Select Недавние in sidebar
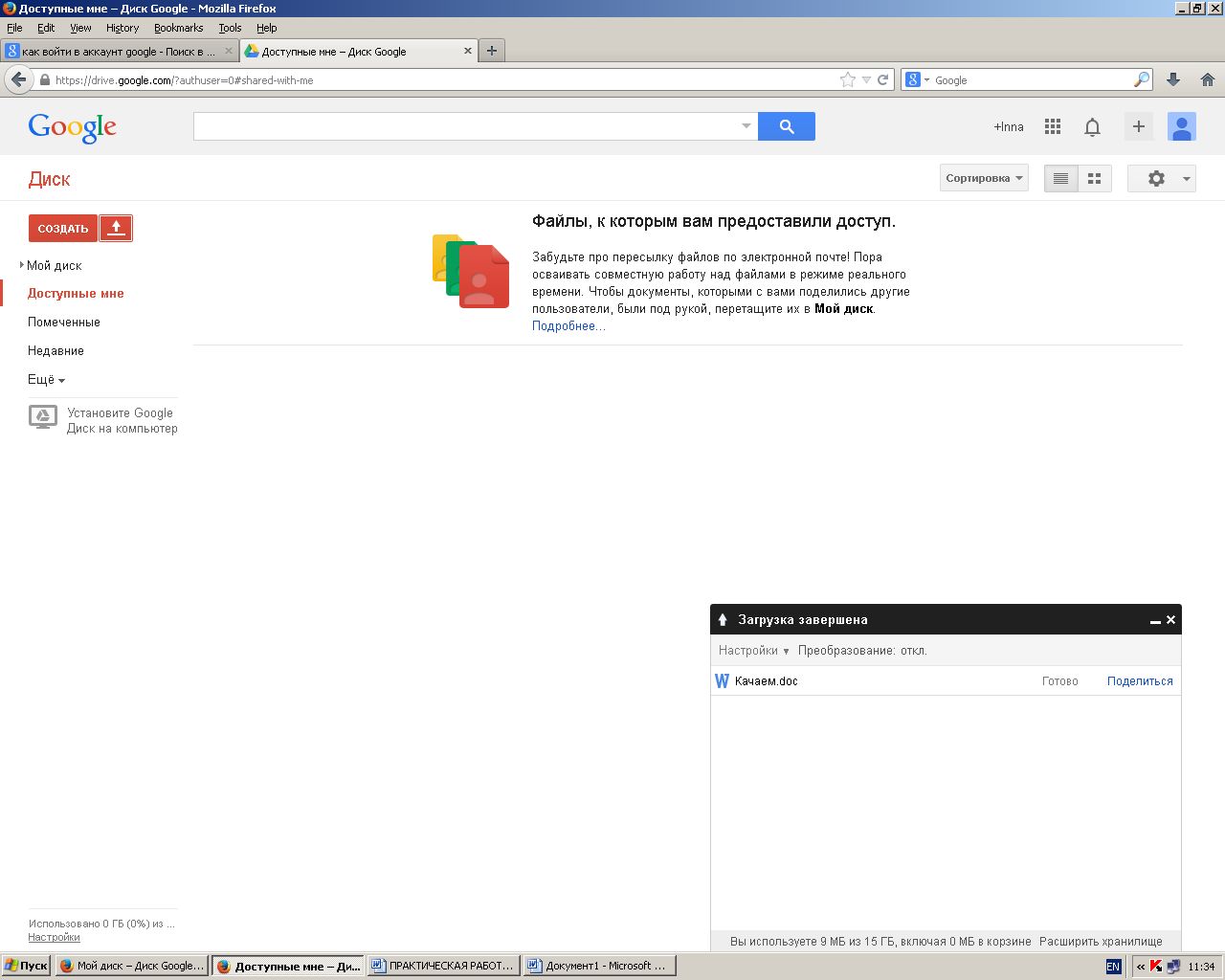This screenshot has width=1225, height=980. (56, 351)
